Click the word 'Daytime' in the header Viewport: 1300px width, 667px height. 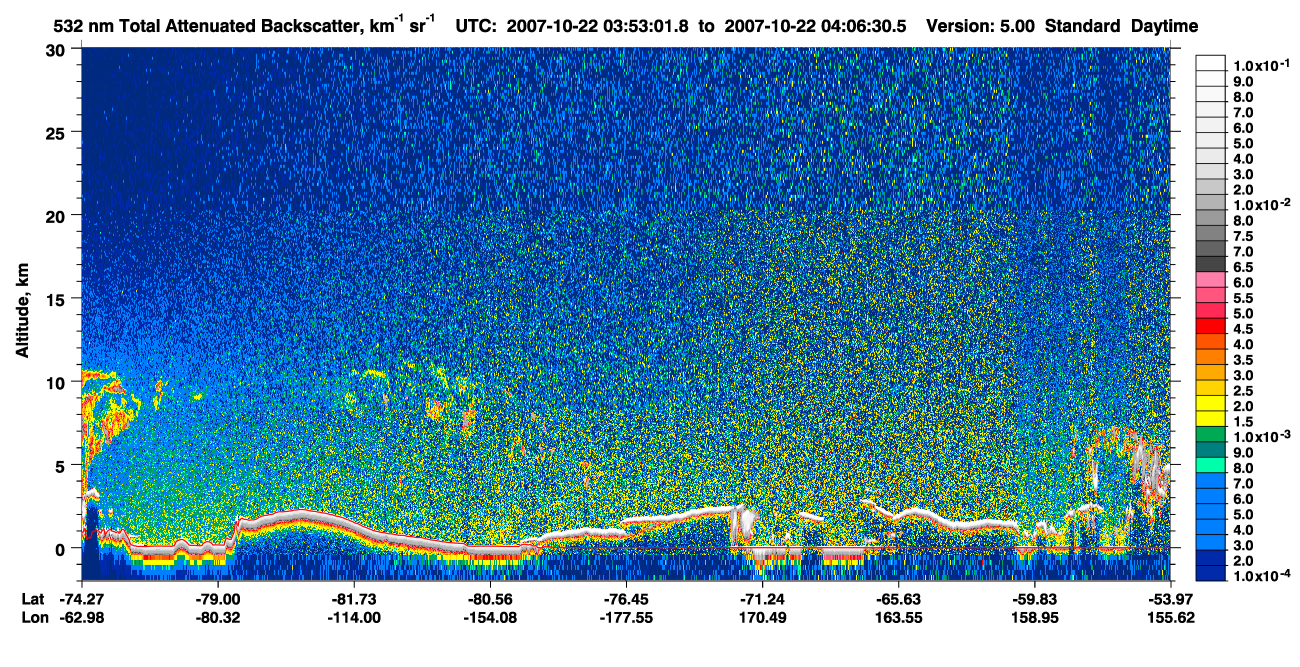pyautogui.click(x=1164, y=27)
